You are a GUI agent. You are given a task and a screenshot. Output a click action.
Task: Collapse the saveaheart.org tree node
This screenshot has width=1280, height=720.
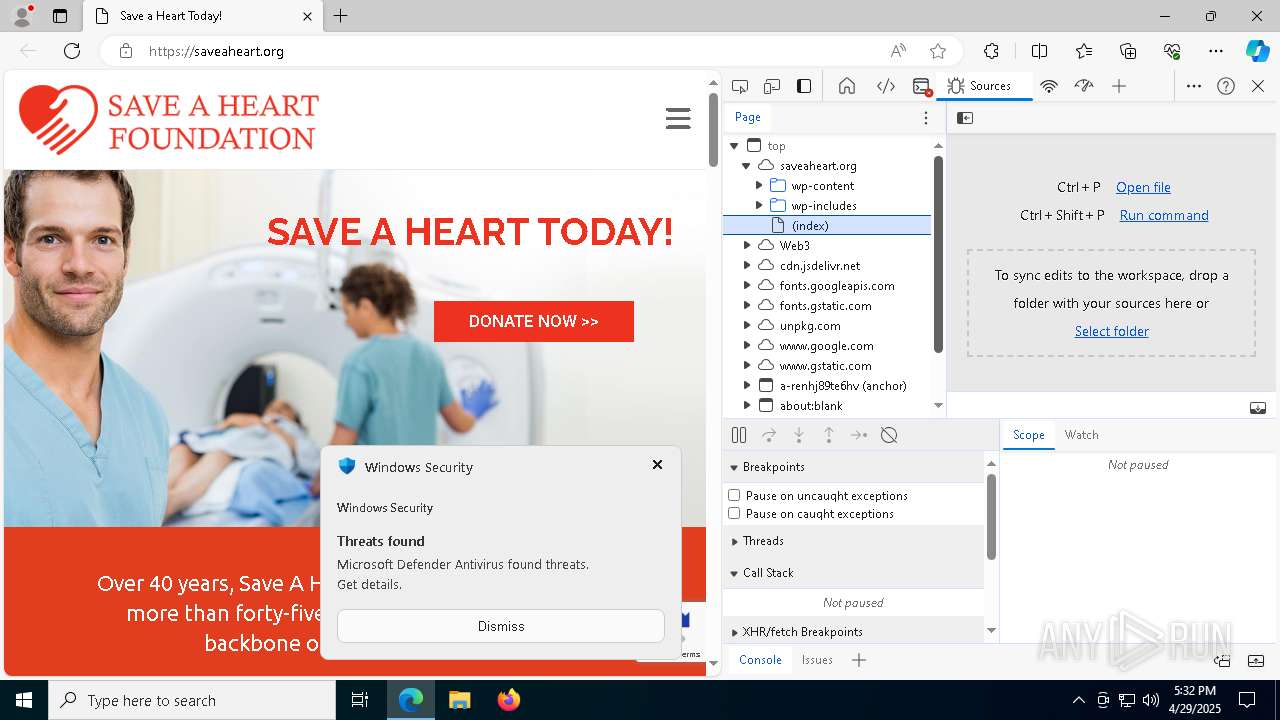tap(746, 166)
